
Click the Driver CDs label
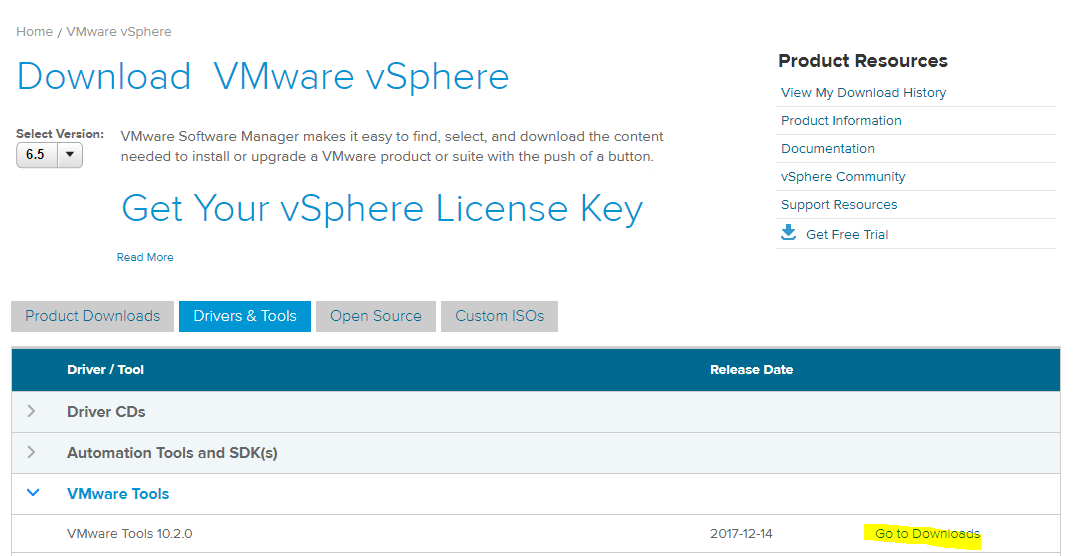(106, 412)
